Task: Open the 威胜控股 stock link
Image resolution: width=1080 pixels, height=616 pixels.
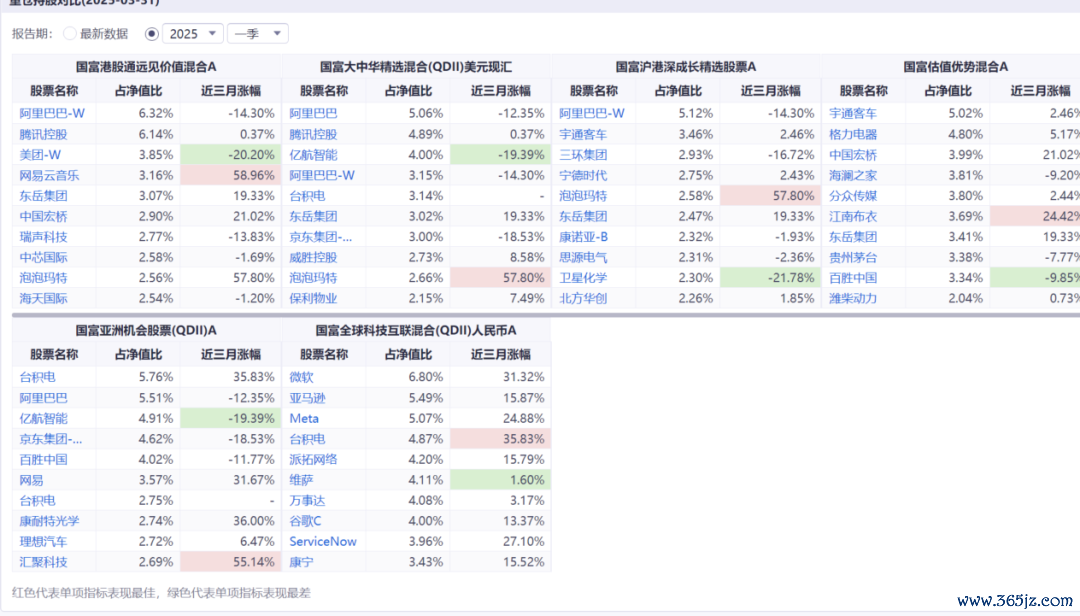Action: pos(313,258)
